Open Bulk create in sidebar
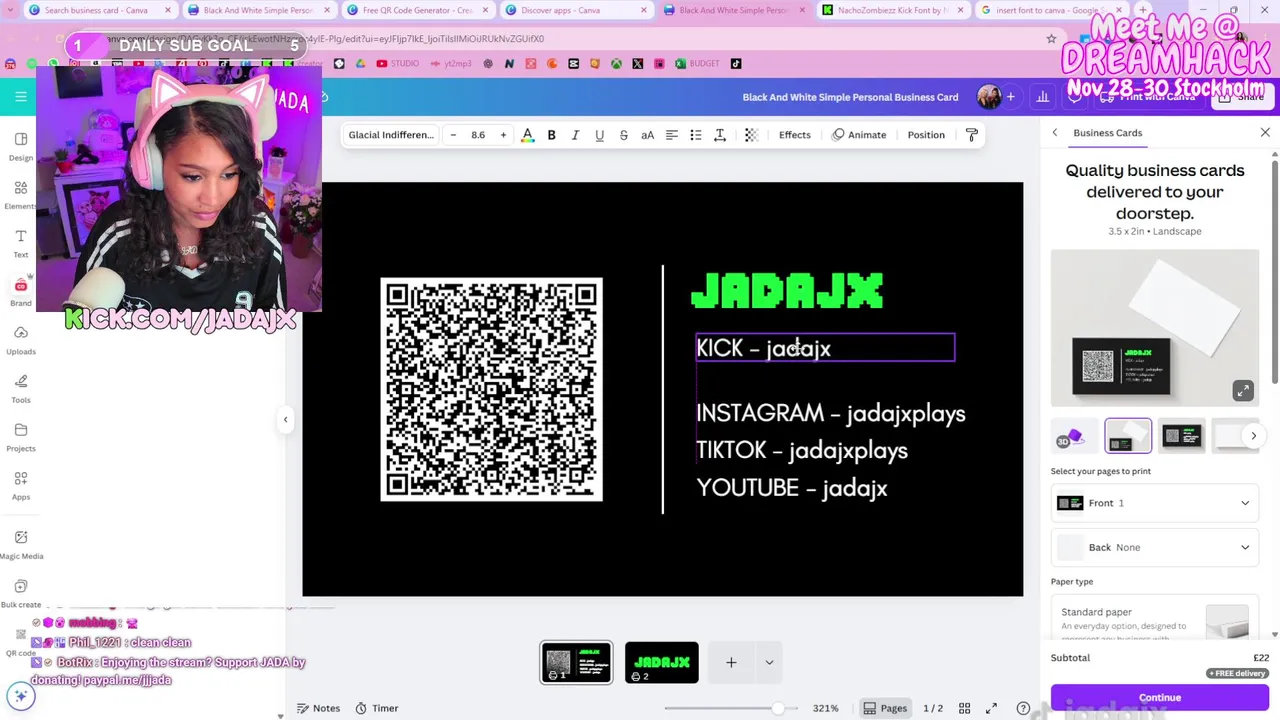 pyautogui.click(x=21, y=593)
